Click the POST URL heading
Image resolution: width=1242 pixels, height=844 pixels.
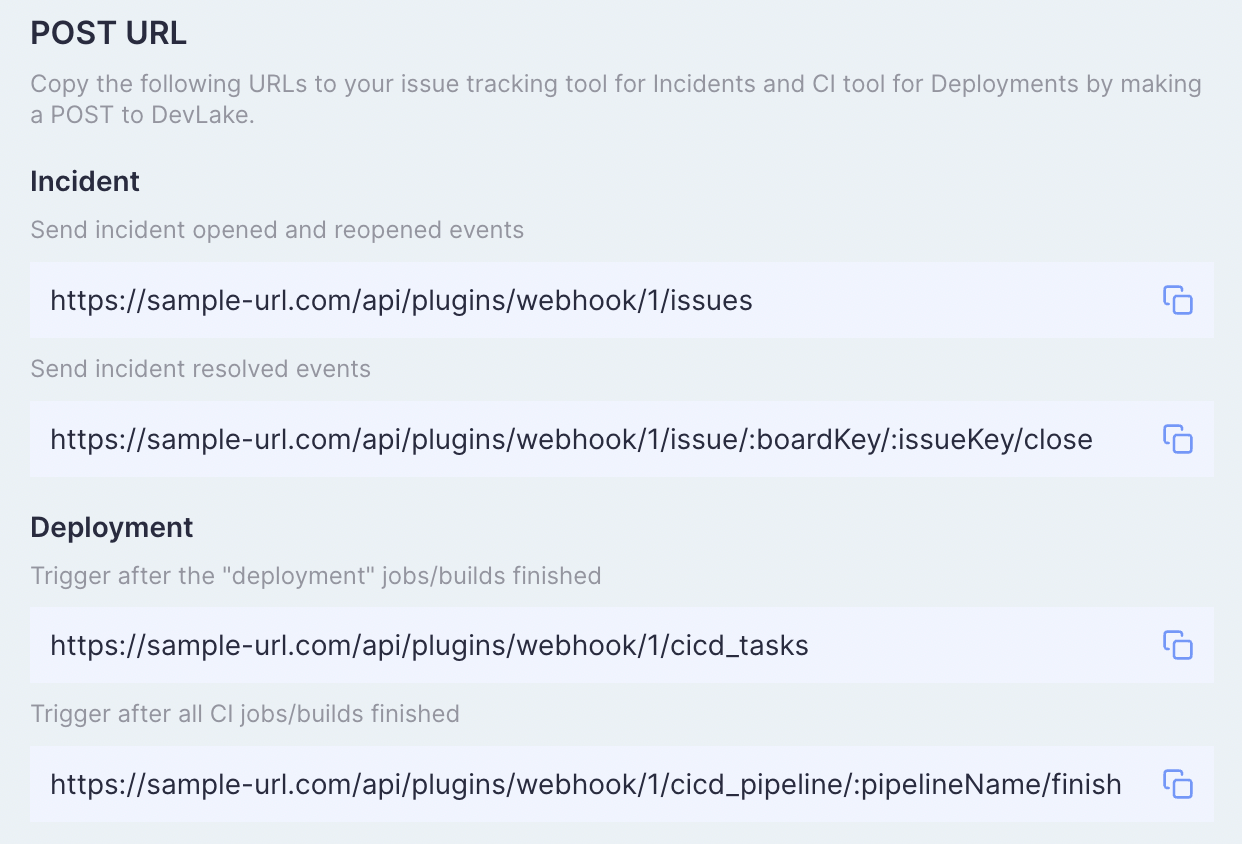point(108,33)
